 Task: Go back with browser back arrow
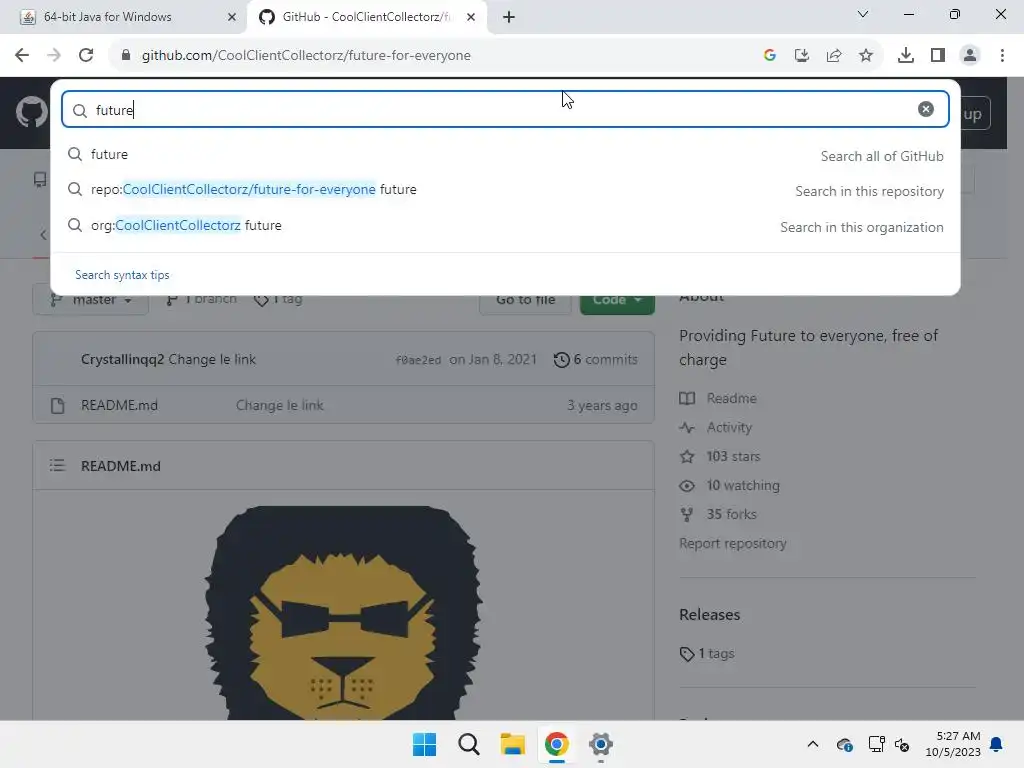[22, 56]
